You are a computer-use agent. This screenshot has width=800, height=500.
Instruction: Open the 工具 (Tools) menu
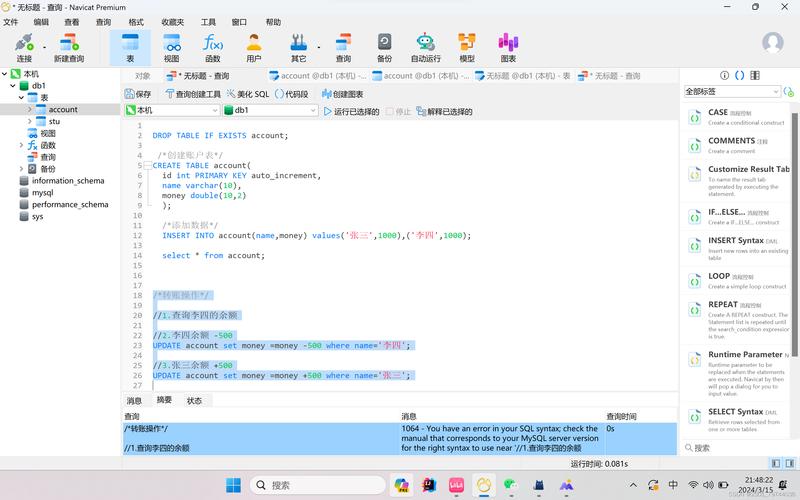[x=208, y=22]
